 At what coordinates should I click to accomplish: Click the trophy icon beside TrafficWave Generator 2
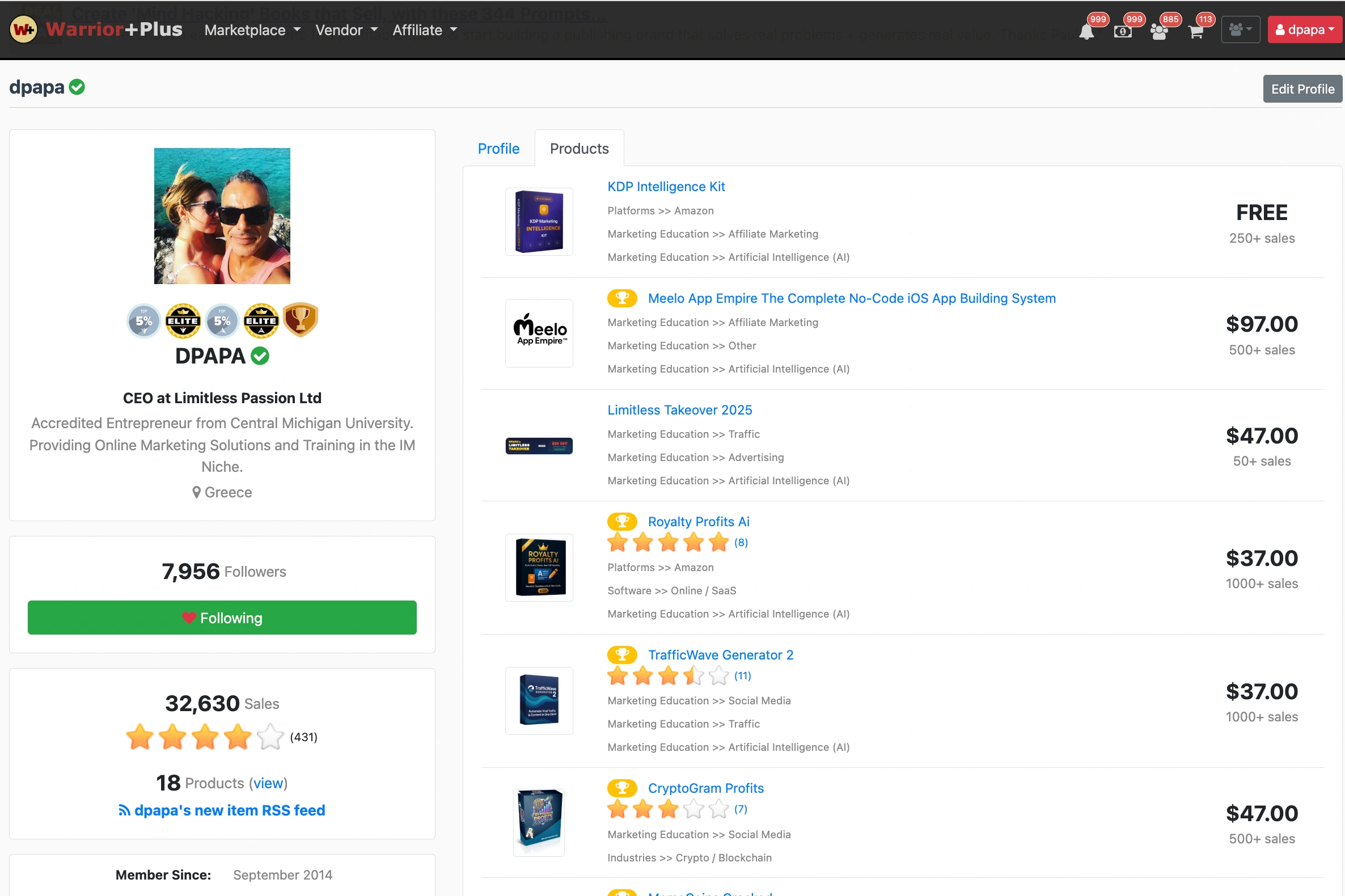(622, 654)
